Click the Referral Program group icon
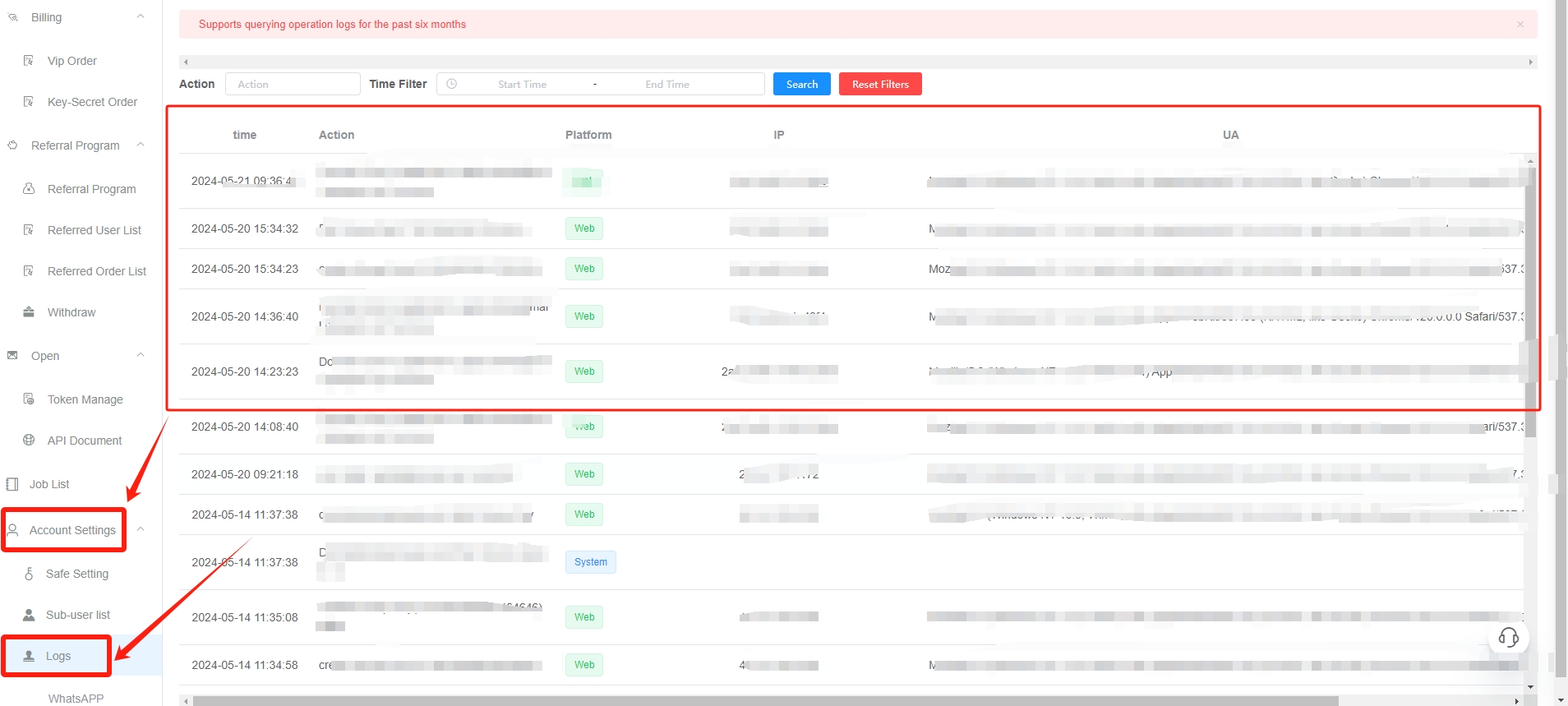 [12, 145]
